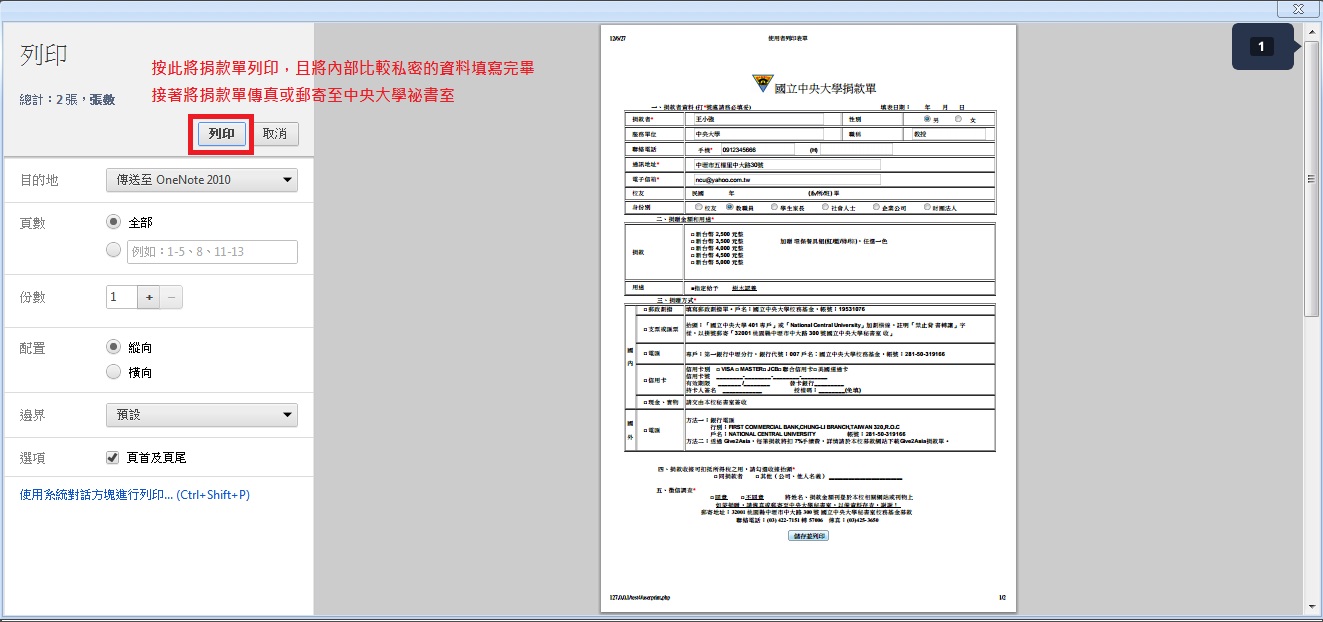Toggle the 頁首及頁尾 checkbox

click(x=113, y=457)
